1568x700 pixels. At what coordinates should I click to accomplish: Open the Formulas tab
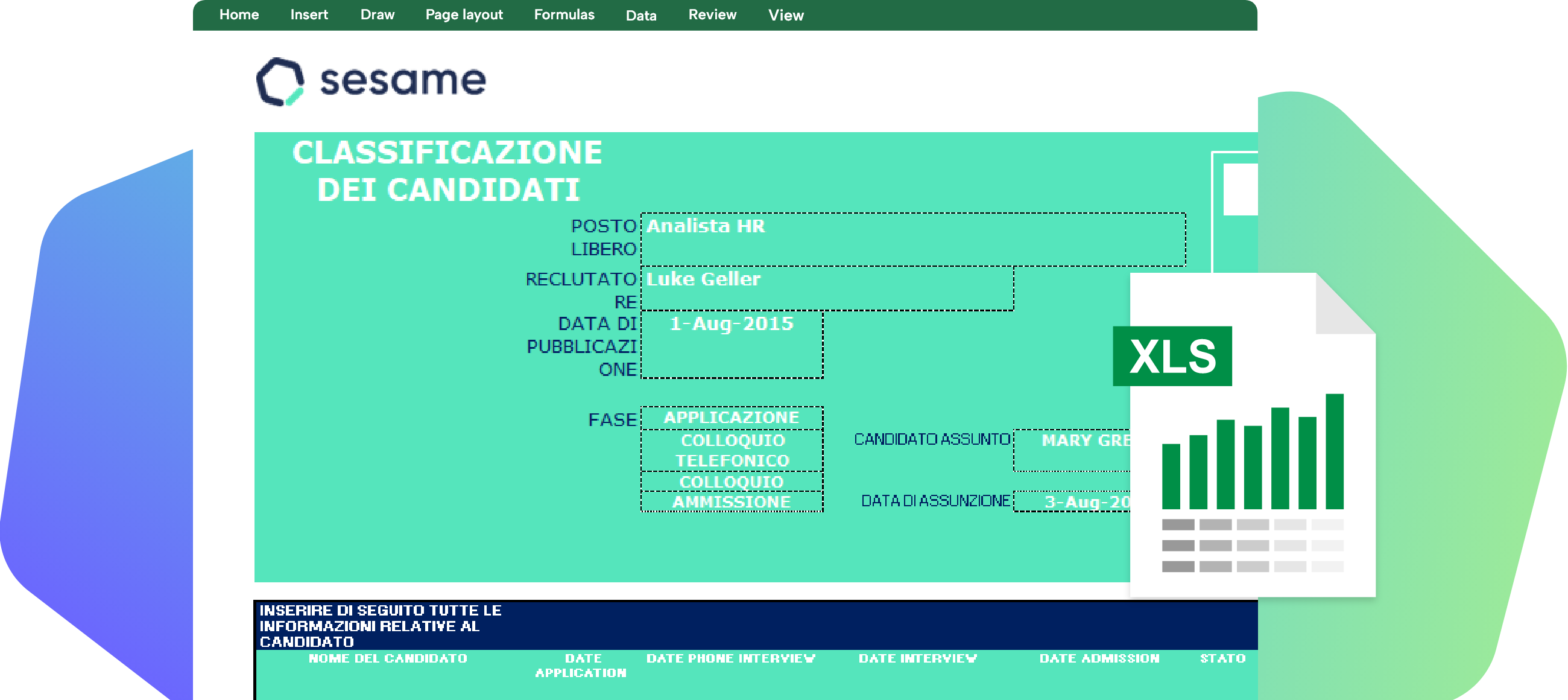click(x=564, y=14)
